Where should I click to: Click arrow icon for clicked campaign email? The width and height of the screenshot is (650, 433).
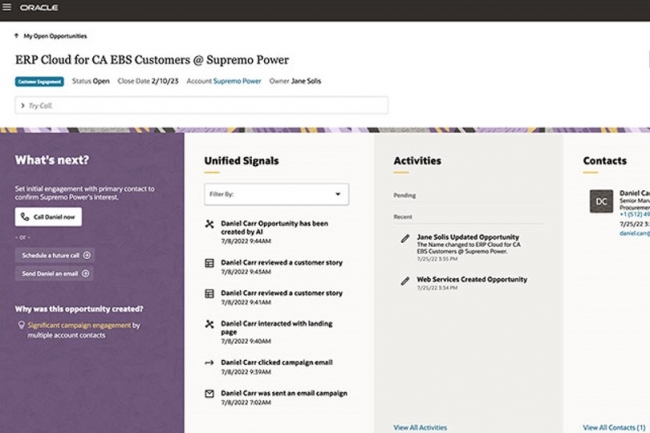[x=209, y=363]
